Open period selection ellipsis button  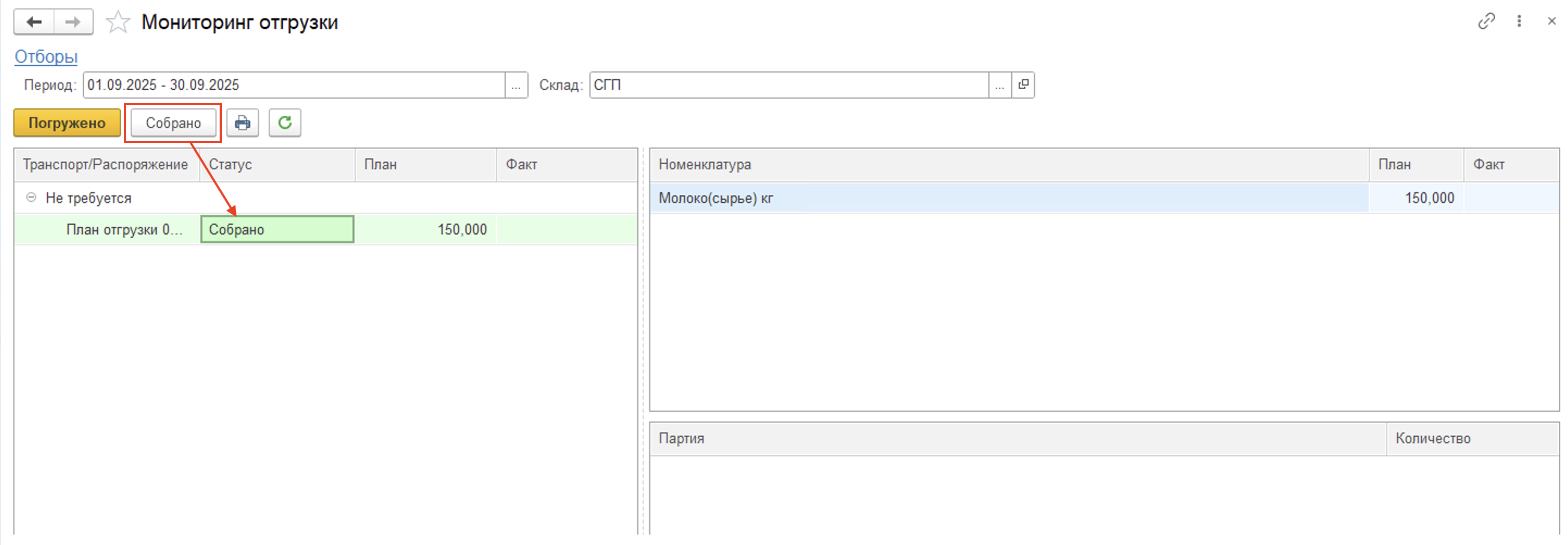515,85
